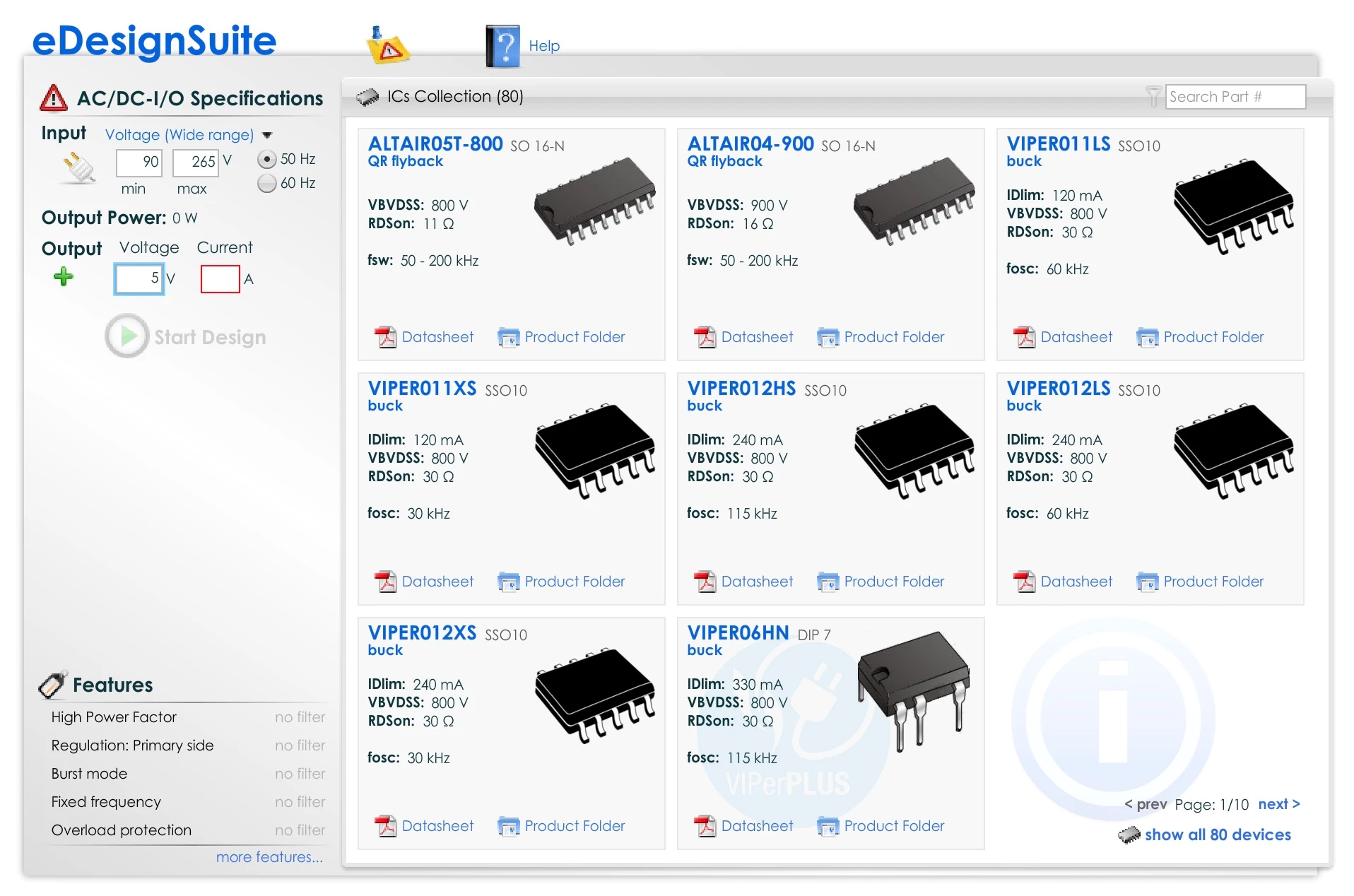Click the output current field
Viewport: 1354px width, 896px height.
click(x=220, y=278)
